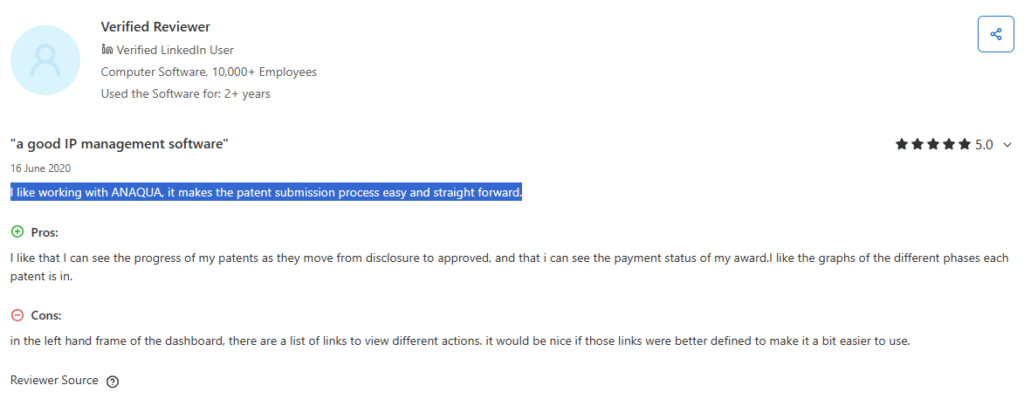
Task: Click the Verified LinkedIn User label
Action: 175,50
